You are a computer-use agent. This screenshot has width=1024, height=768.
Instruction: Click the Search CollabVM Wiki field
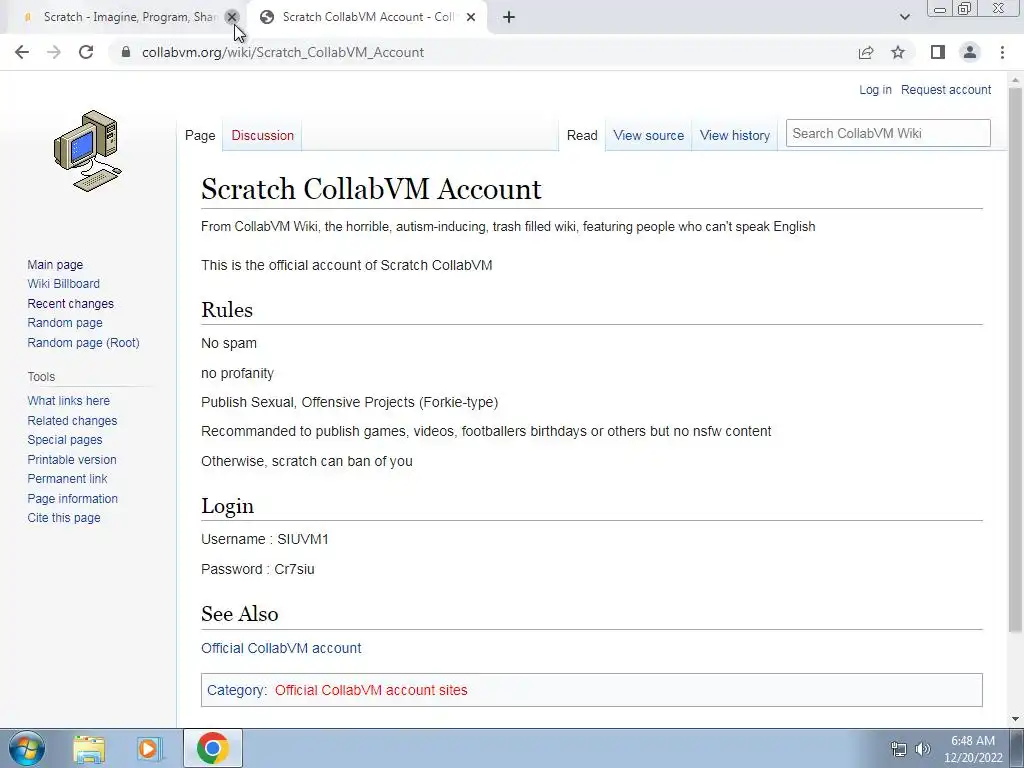888,133
